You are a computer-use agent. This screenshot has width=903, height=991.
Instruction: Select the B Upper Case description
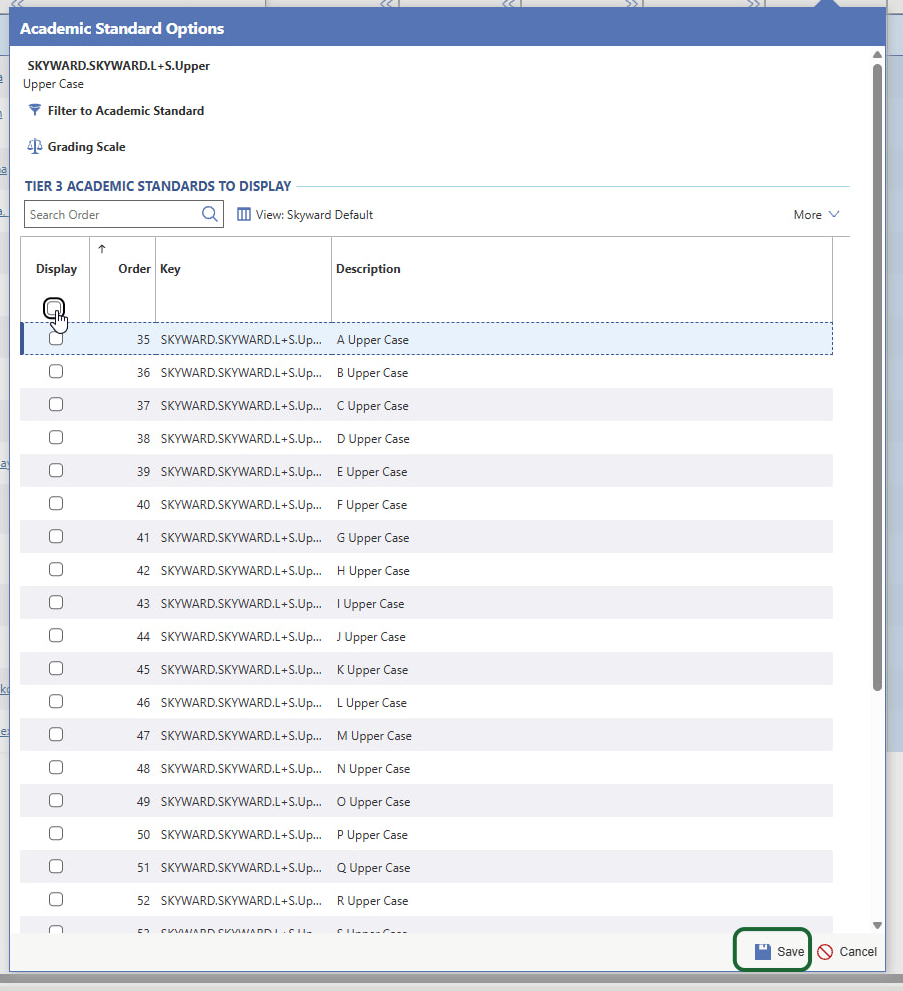pos(372,373)
